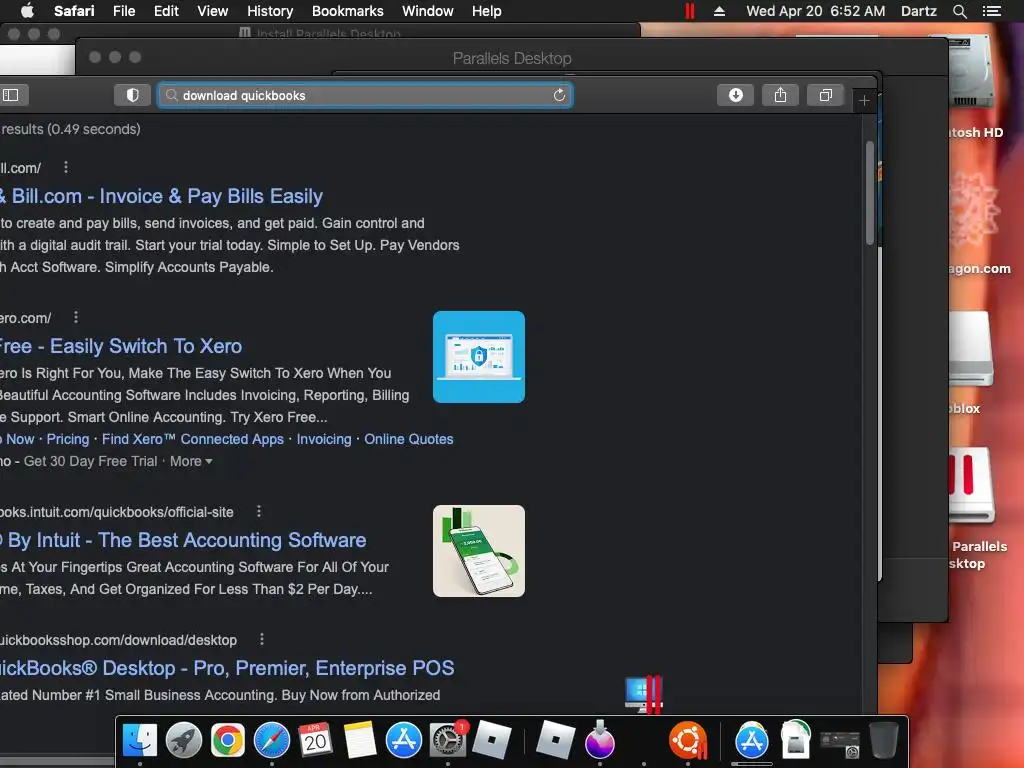This screenshot has width=1024, height=768.
Task: Add a new tab with the plus button
Action: click(864, 101)
